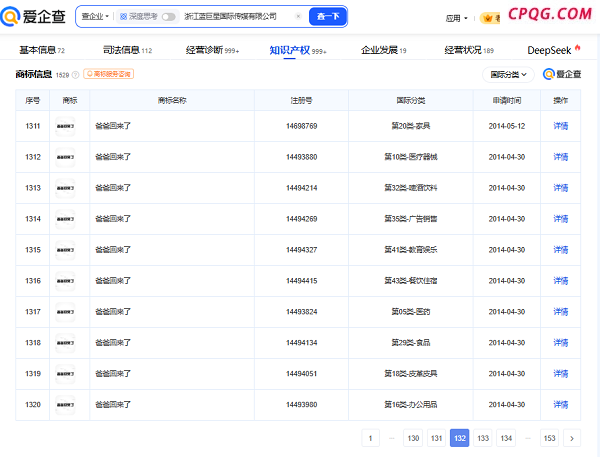Open 详情 for registration 14698769
The height and width of the screenshot is (457, 600).
(x=561, y=126)
